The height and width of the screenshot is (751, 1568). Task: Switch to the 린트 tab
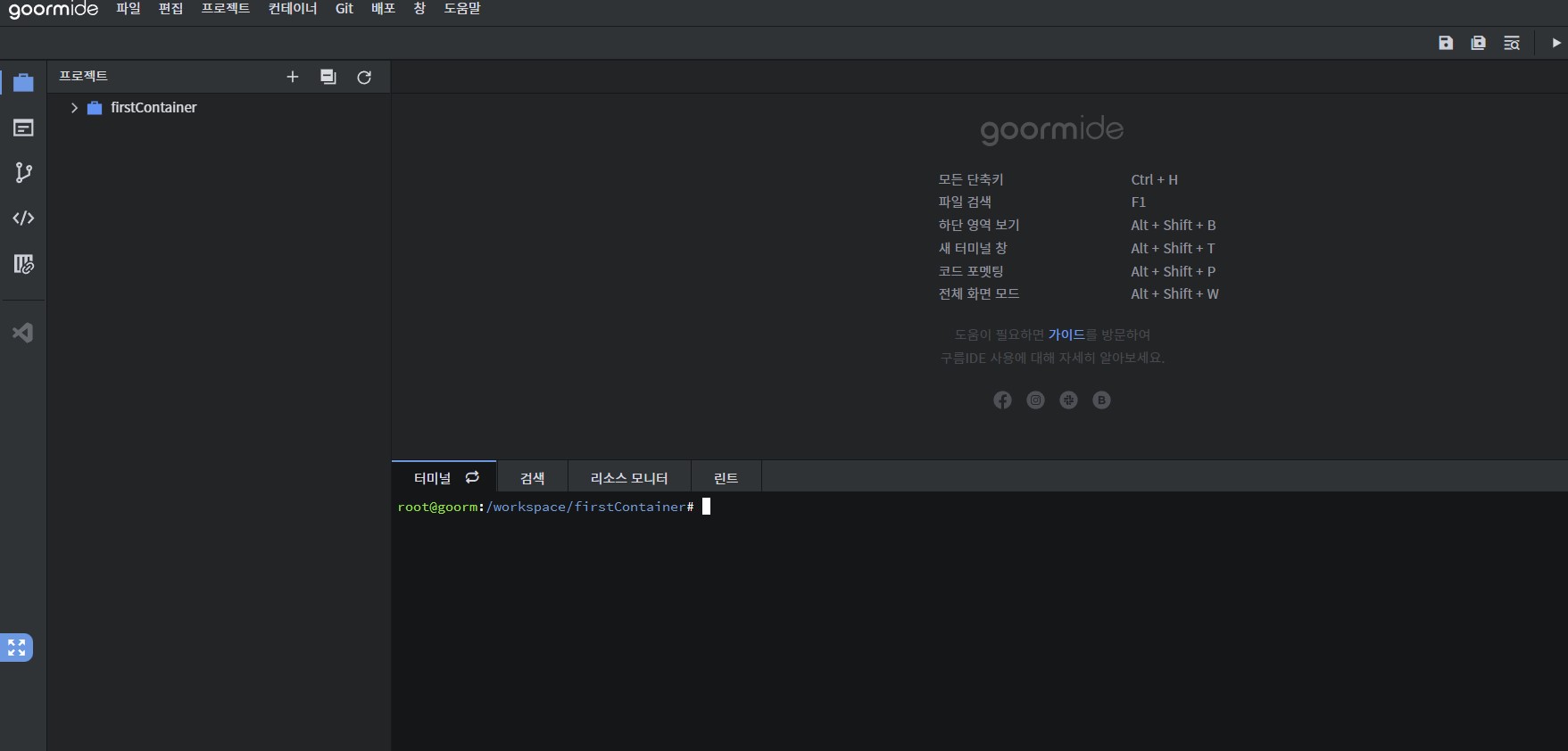click(726, 478)
